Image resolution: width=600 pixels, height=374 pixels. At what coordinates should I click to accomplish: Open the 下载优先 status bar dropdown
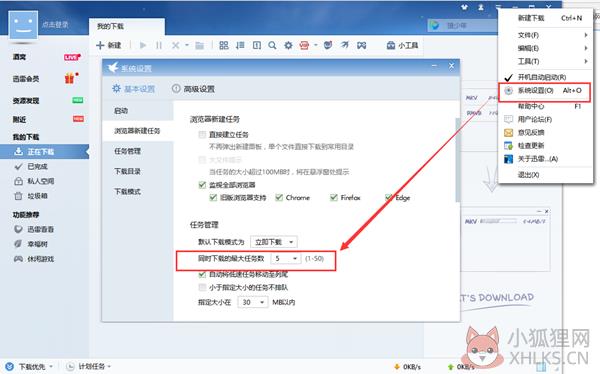coord(29,366)
